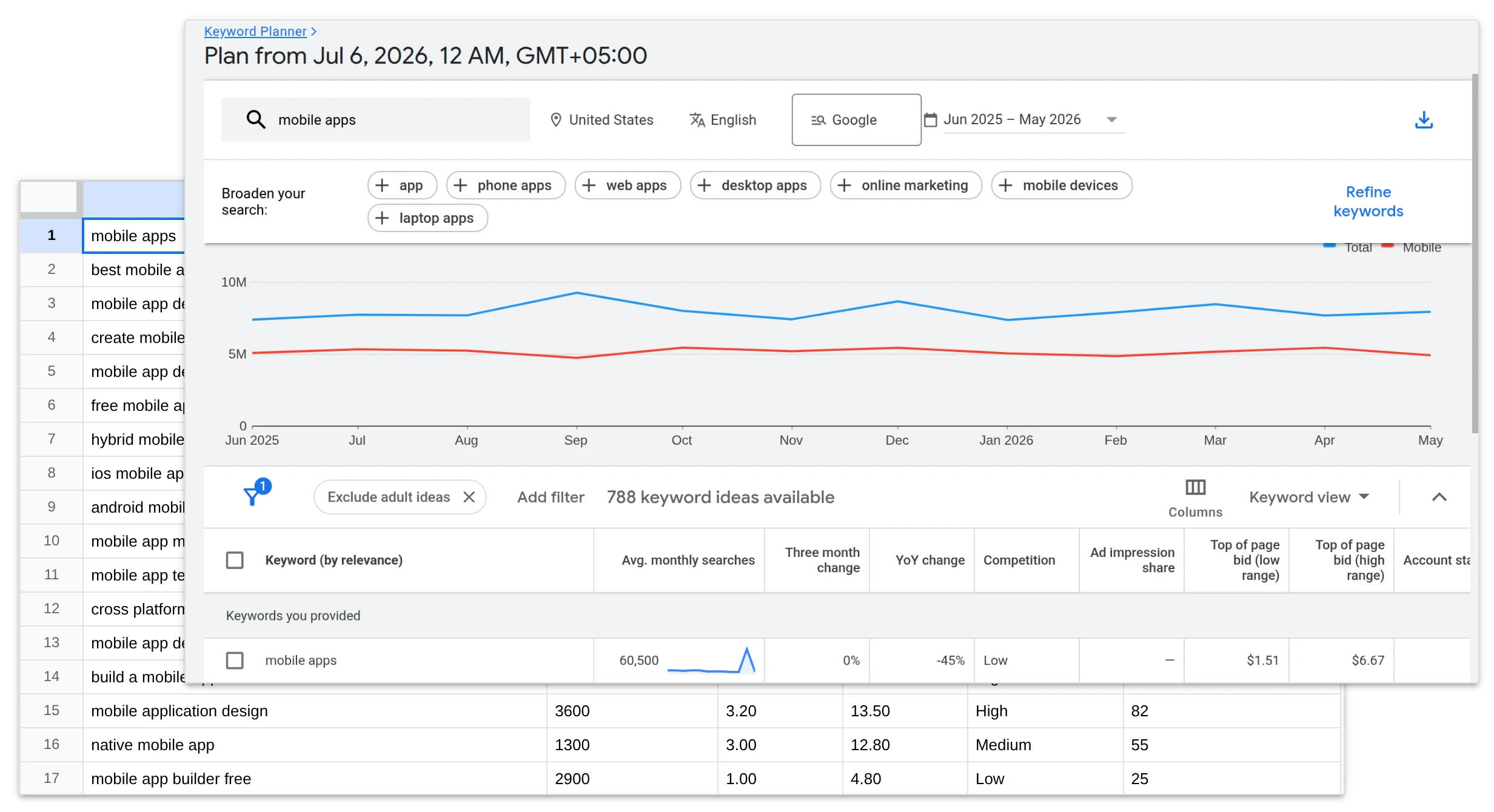This screenshot has height=812, width=1494.
Task: Sort by Three month change column
Action: 822,560
